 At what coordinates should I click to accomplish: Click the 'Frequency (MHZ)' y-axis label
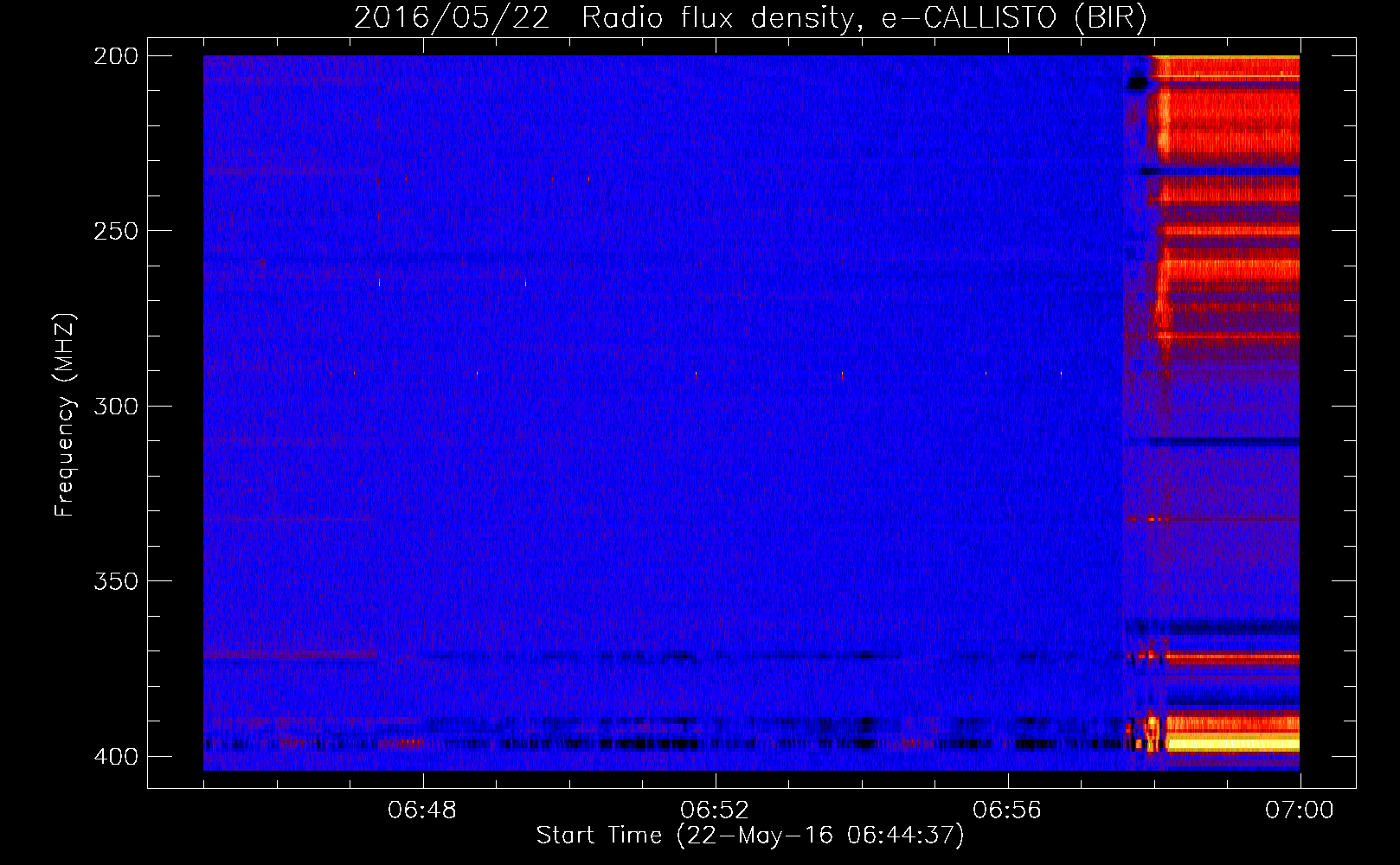tap(65, 415)
